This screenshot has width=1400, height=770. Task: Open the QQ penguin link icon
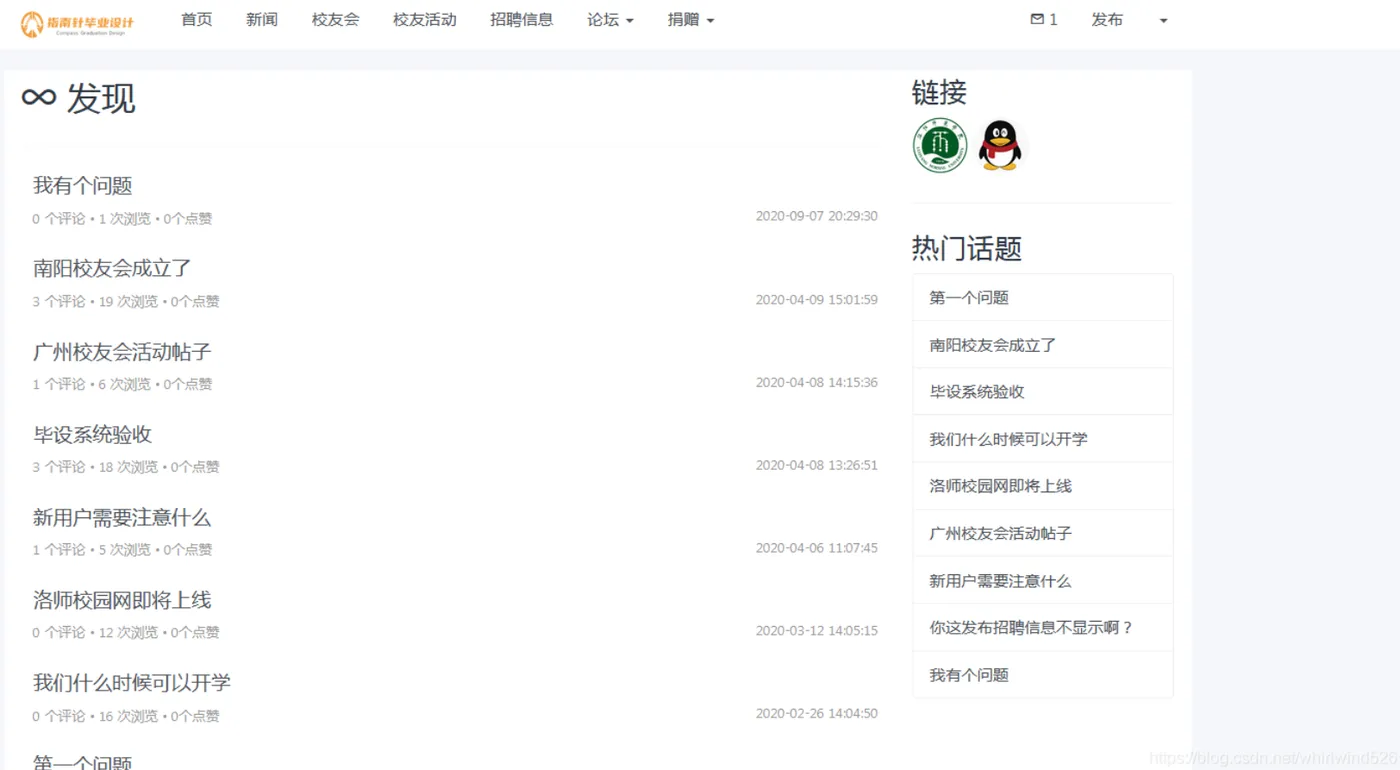1000,145
